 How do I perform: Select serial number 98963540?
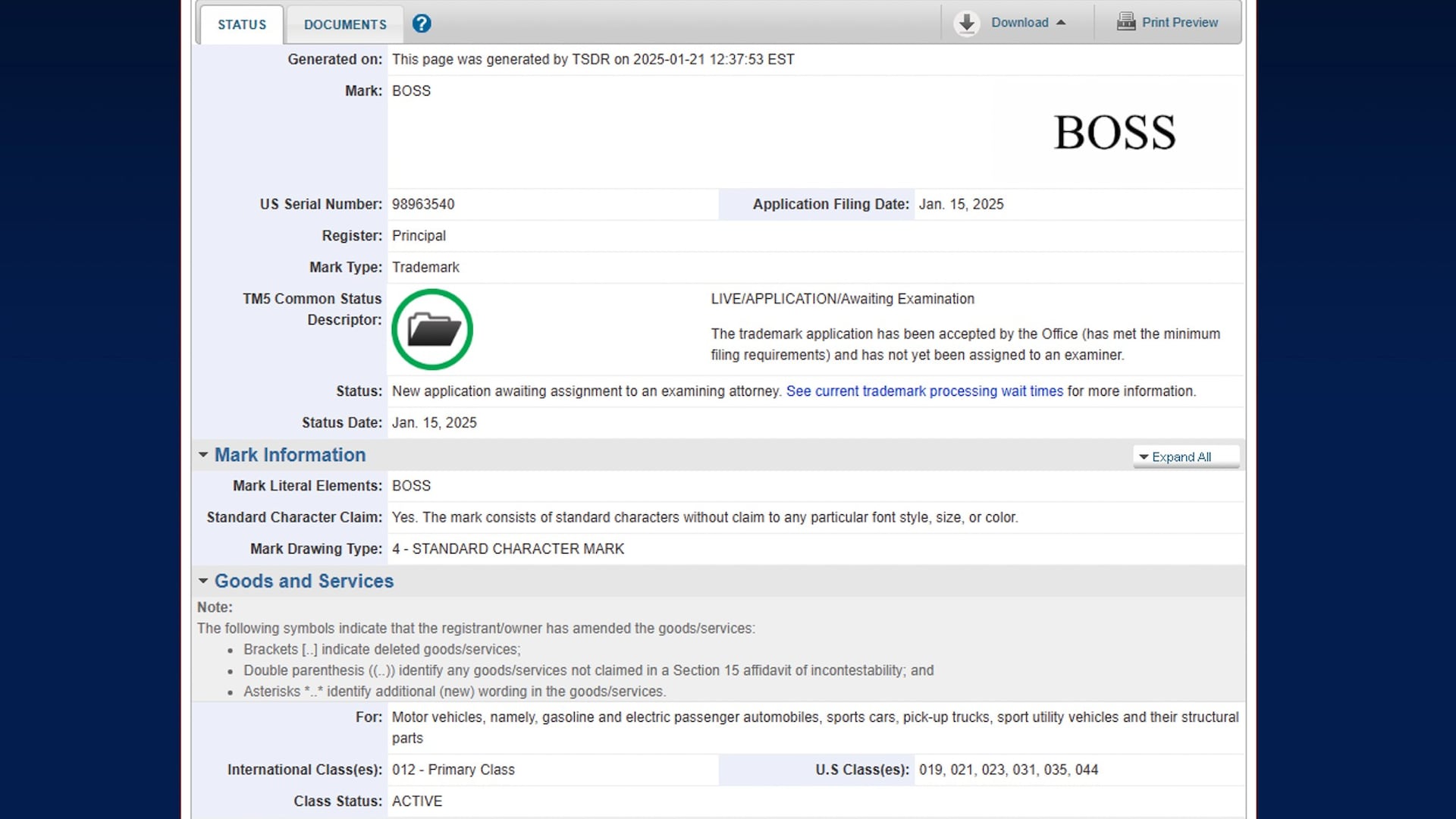[423, 204]
